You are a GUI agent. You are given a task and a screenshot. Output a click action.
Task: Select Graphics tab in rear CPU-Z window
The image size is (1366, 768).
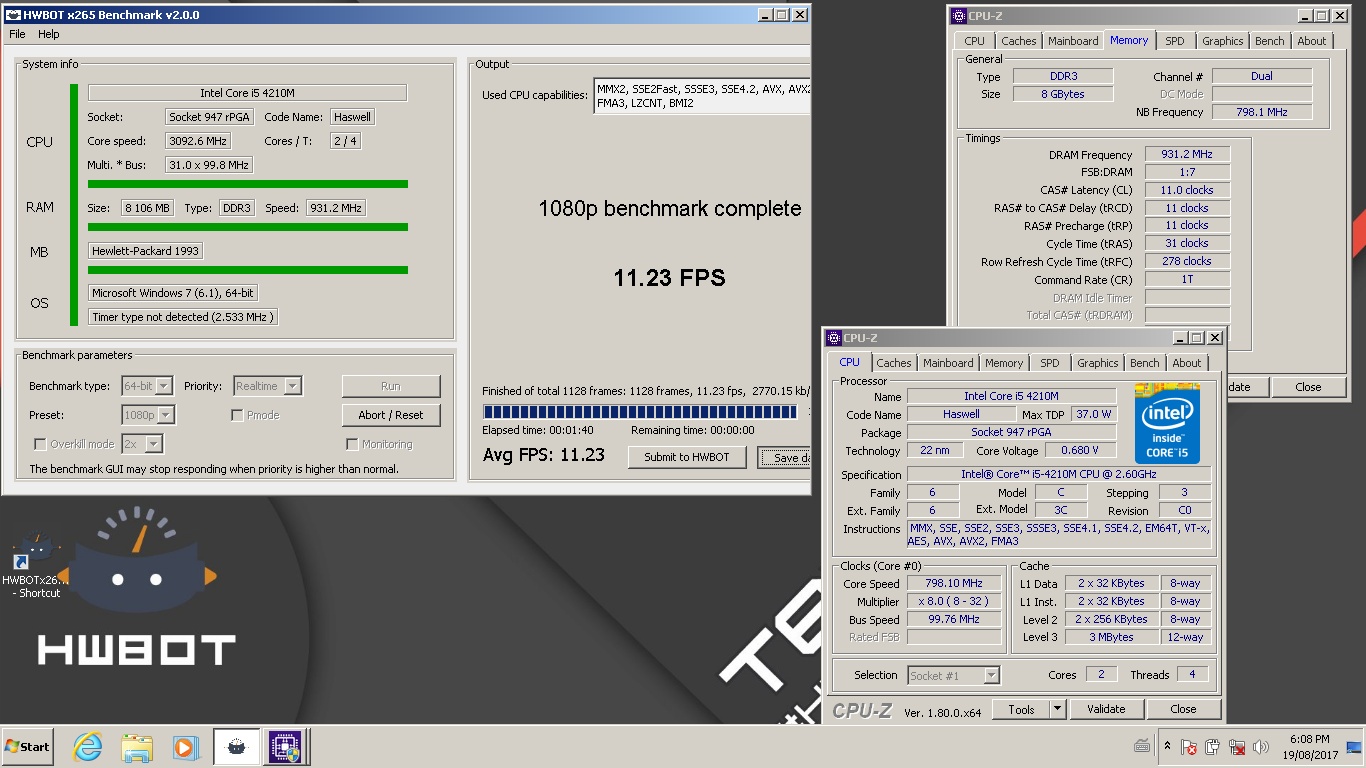[1222, 41]
